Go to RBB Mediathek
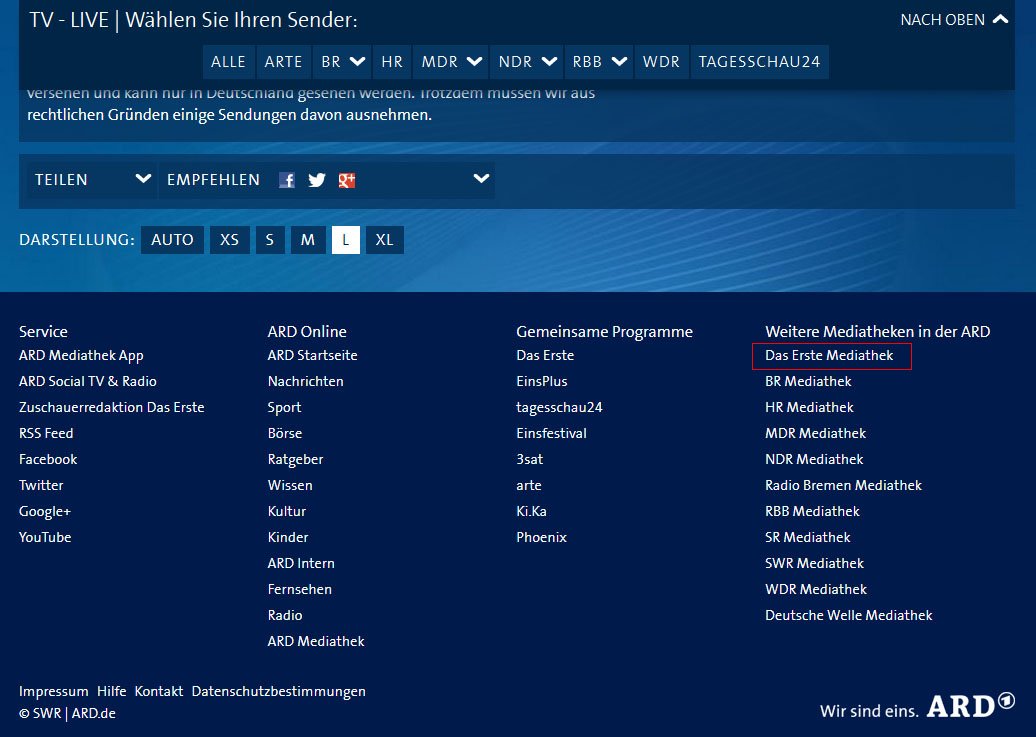 coord(812,512)
